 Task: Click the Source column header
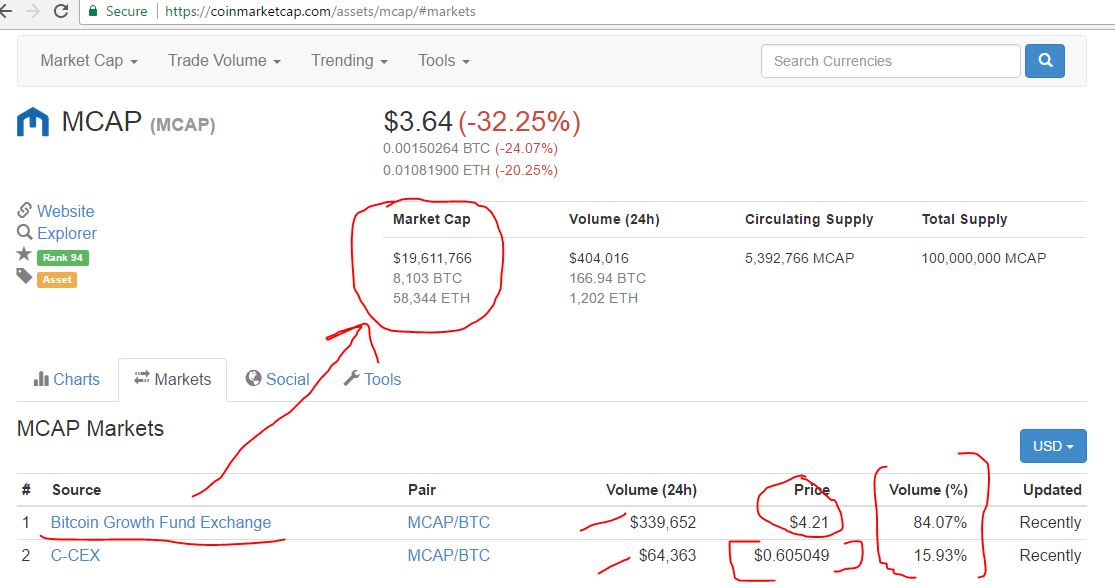76,490
